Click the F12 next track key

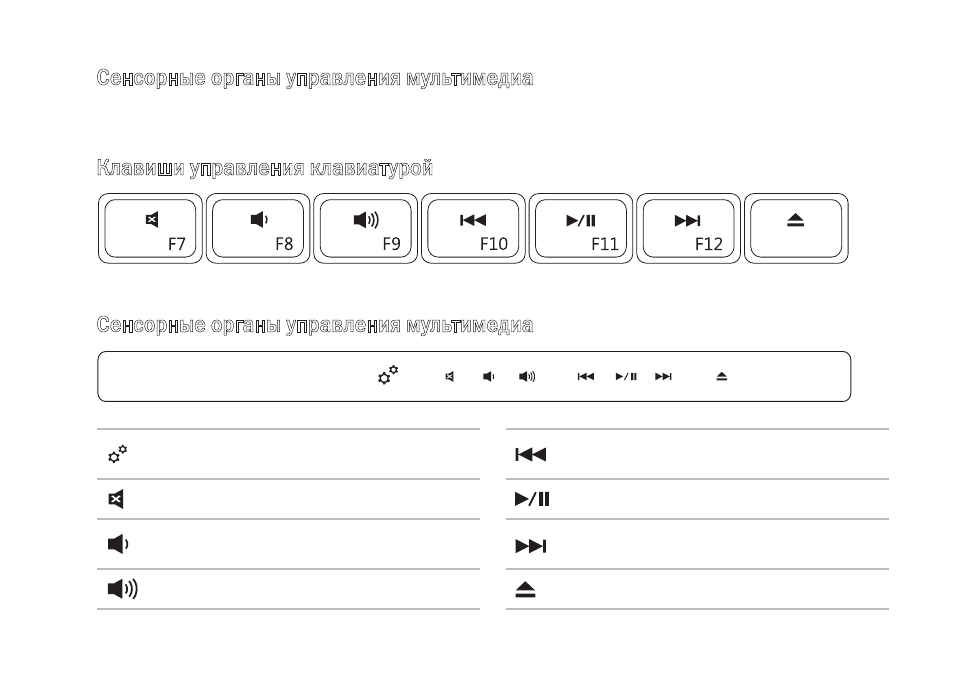(x=688, y=229)
